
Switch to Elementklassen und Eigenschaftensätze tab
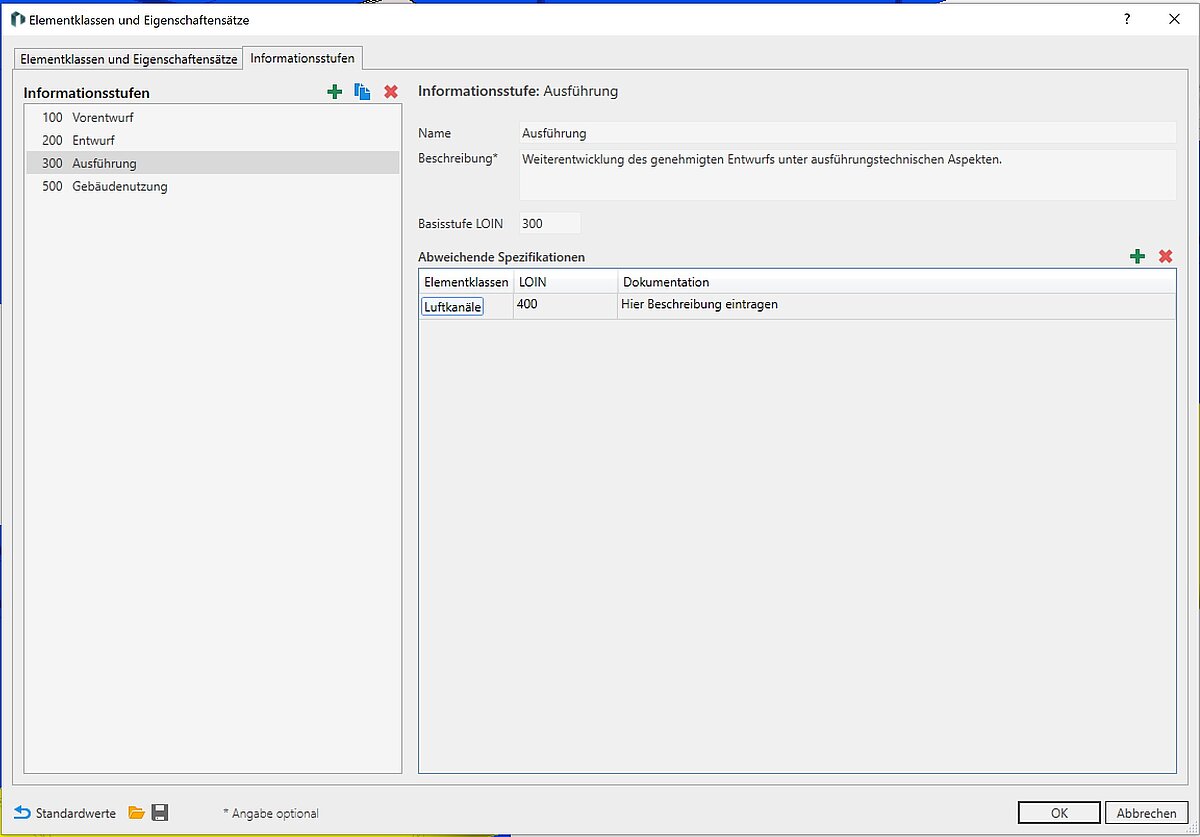click(129, 59)
